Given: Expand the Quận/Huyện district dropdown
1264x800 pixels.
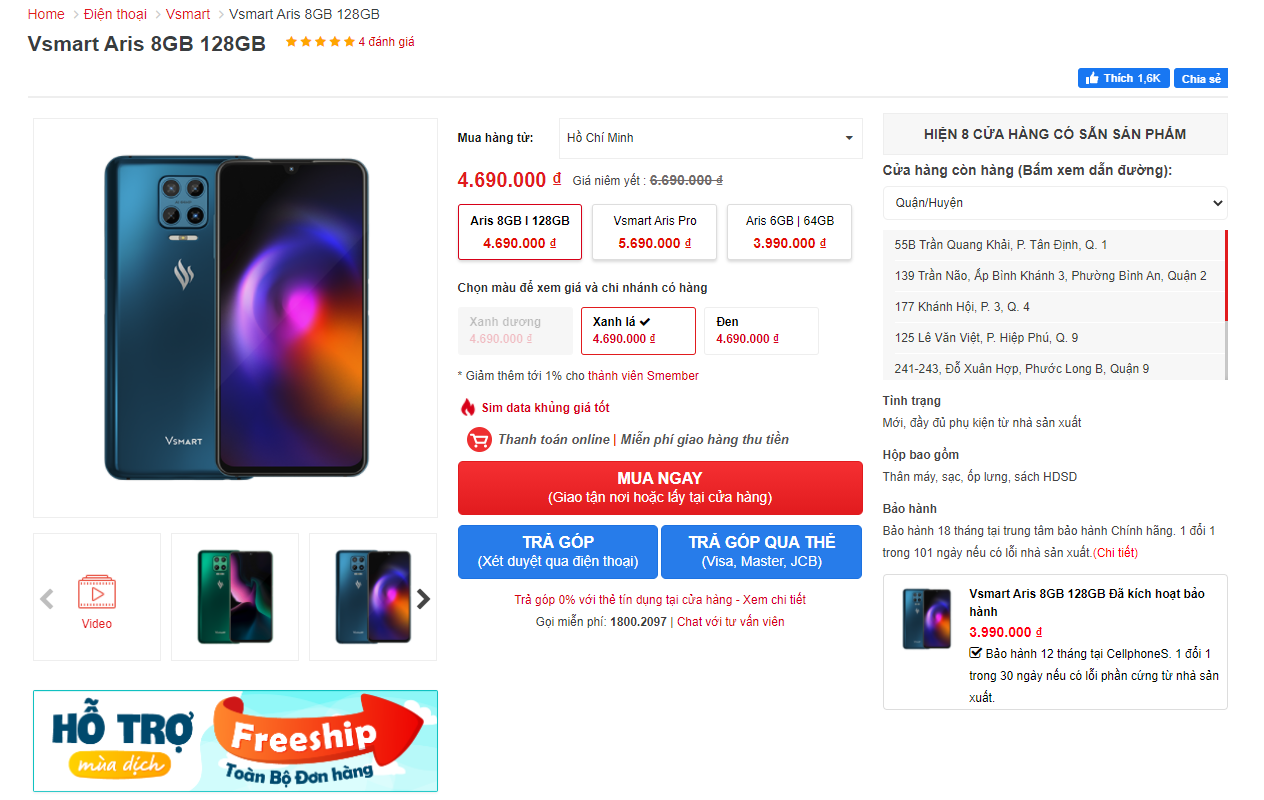Looking at the screenshot, I should click(1055, 203).
